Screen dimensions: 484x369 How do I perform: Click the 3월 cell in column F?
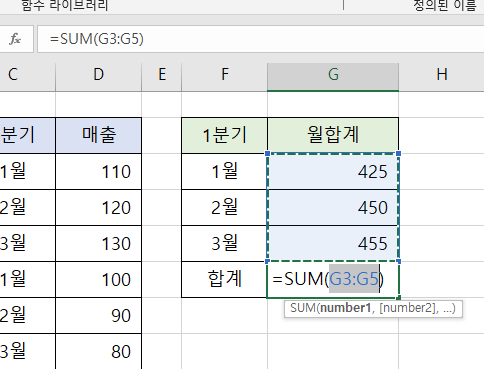[x=225, y=244]
